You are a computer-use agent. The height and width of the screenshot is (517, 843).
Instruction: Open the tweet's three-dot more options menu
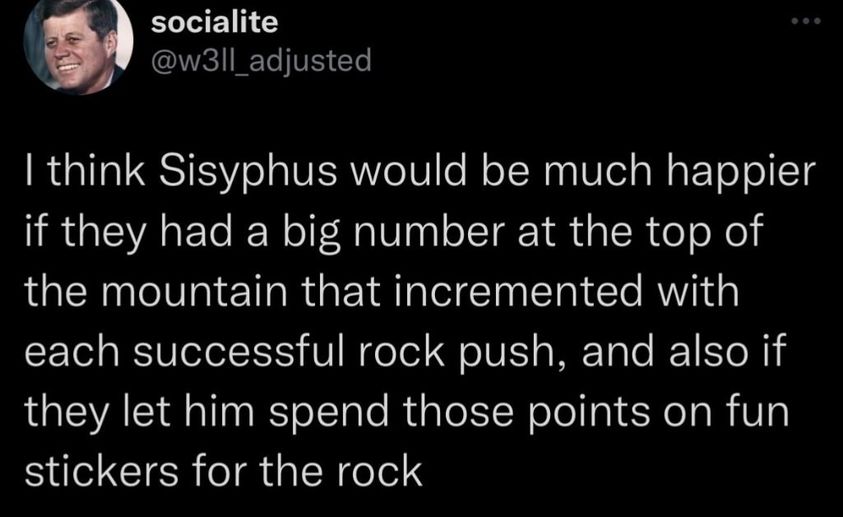click(805, 22)
